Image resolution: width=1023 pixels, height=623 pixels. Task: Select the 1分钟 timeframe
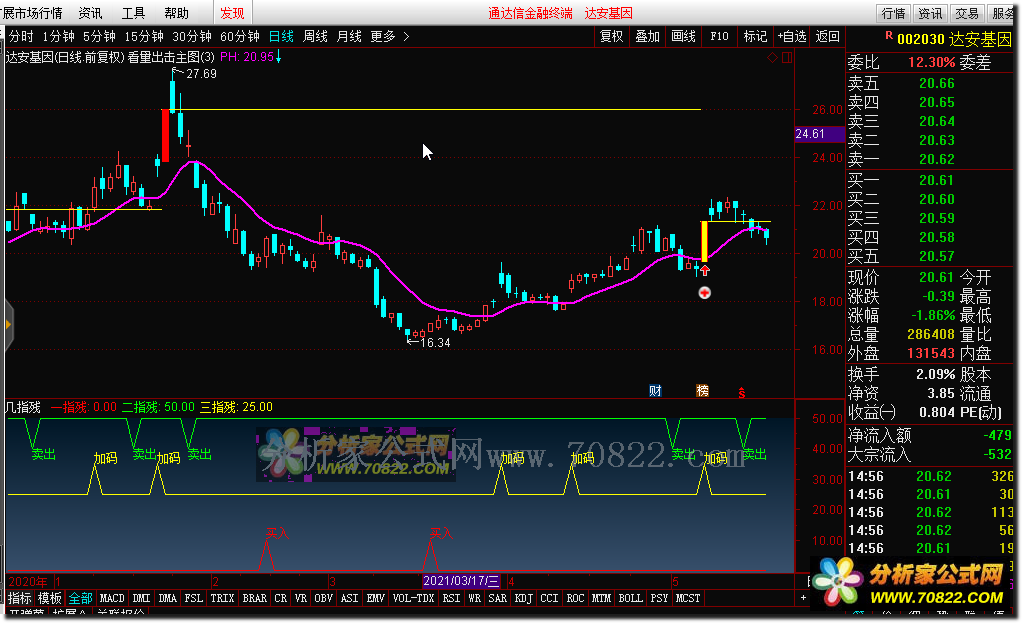[58, 37]
